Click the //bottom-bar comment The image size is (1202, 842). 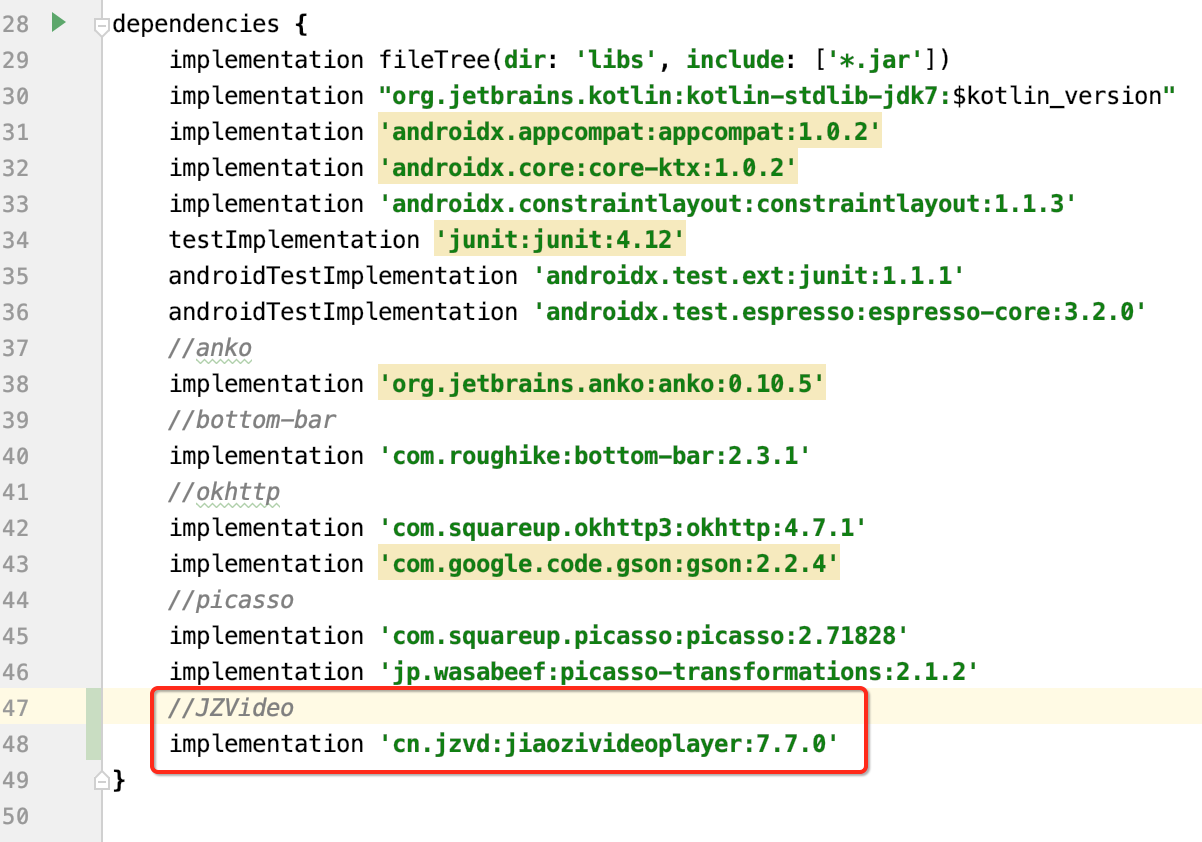[252, 420]
